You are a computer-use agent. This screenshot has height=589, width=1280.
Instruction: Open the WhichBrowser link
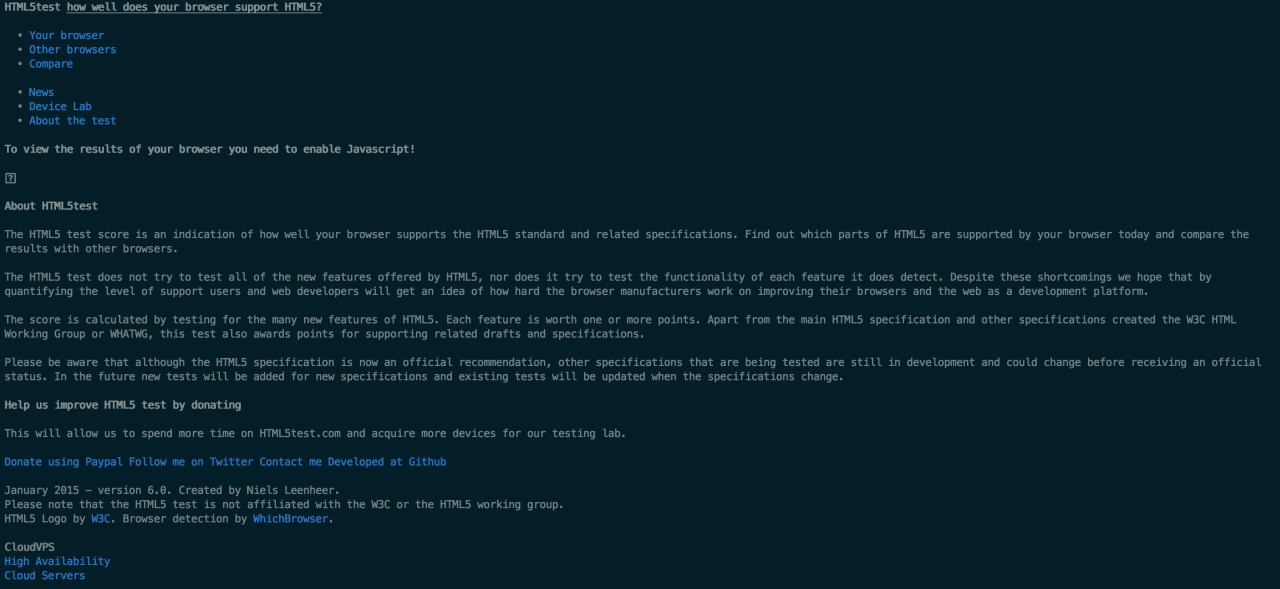290,519
